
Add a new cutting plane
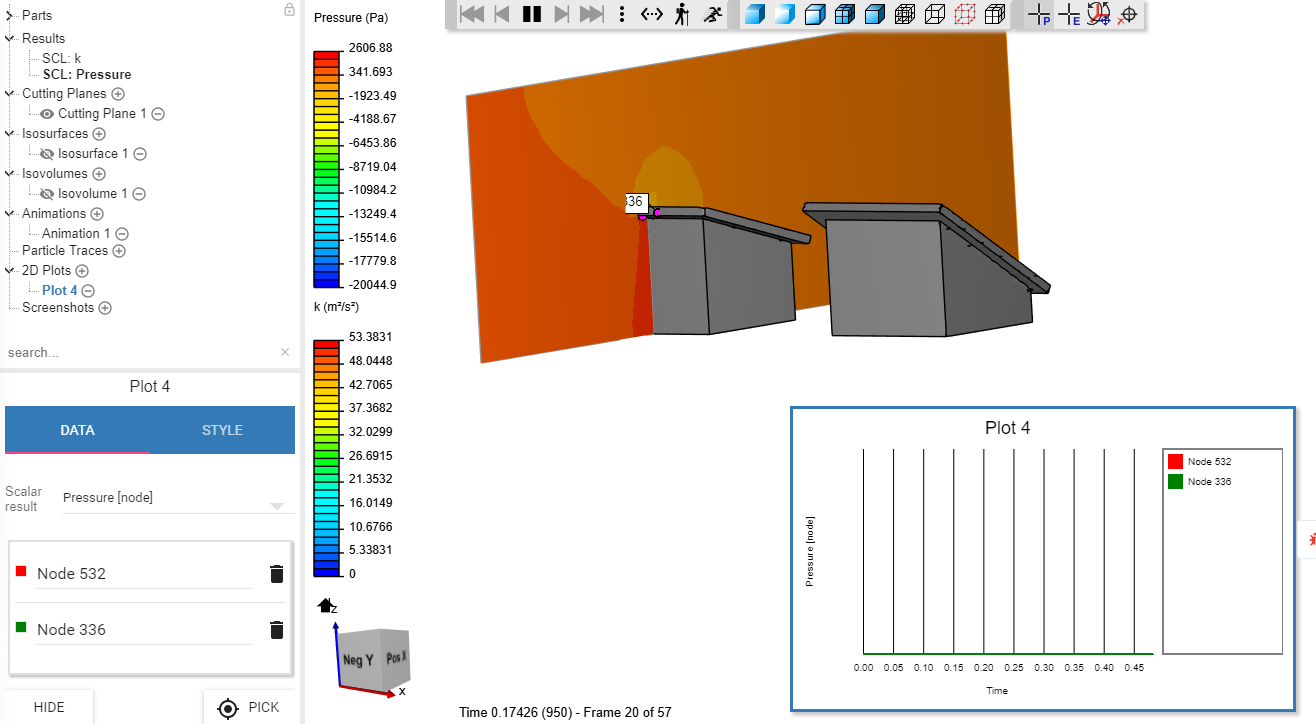tap(118, 94)
